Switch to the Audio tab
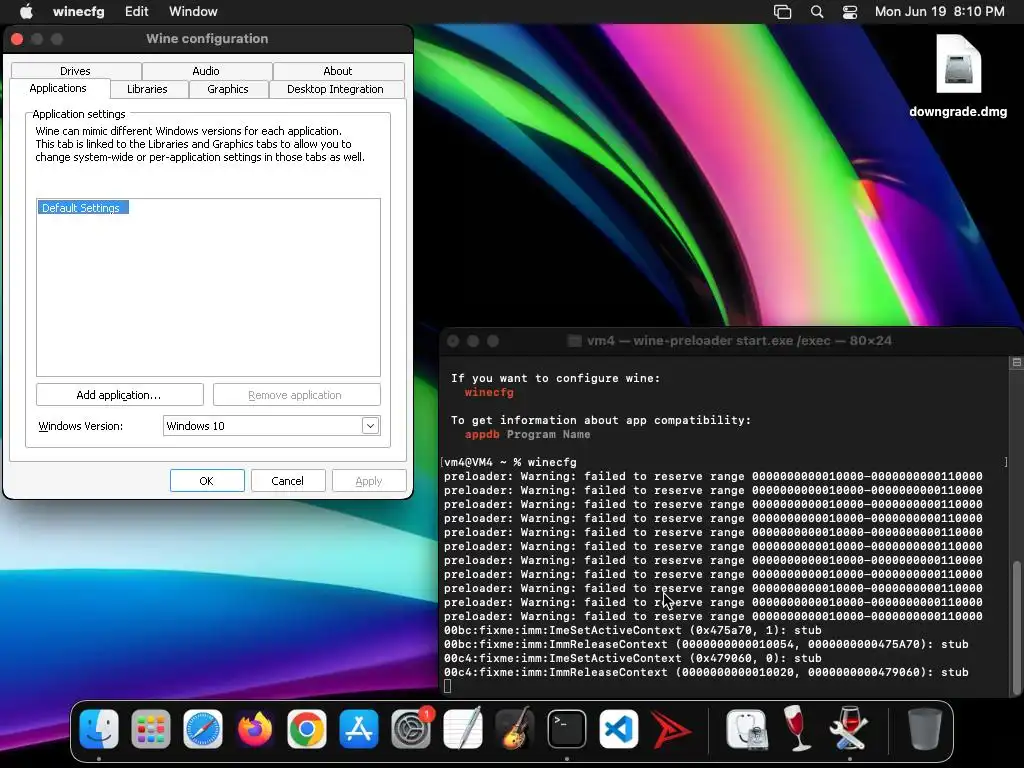Viewport: 1024px width, 768px height. [206, 71]
